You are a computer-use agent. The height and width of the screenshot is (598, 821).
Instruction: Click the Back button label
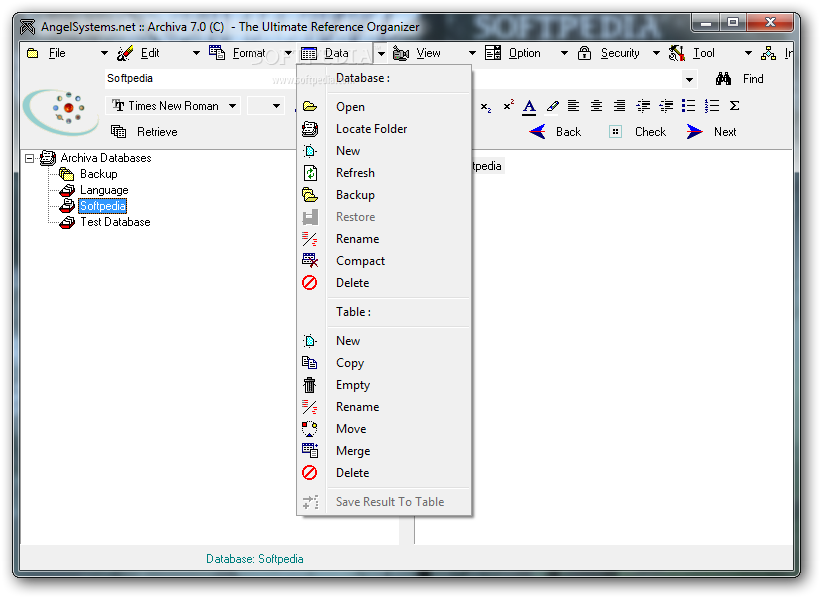(x=569, y=132)
